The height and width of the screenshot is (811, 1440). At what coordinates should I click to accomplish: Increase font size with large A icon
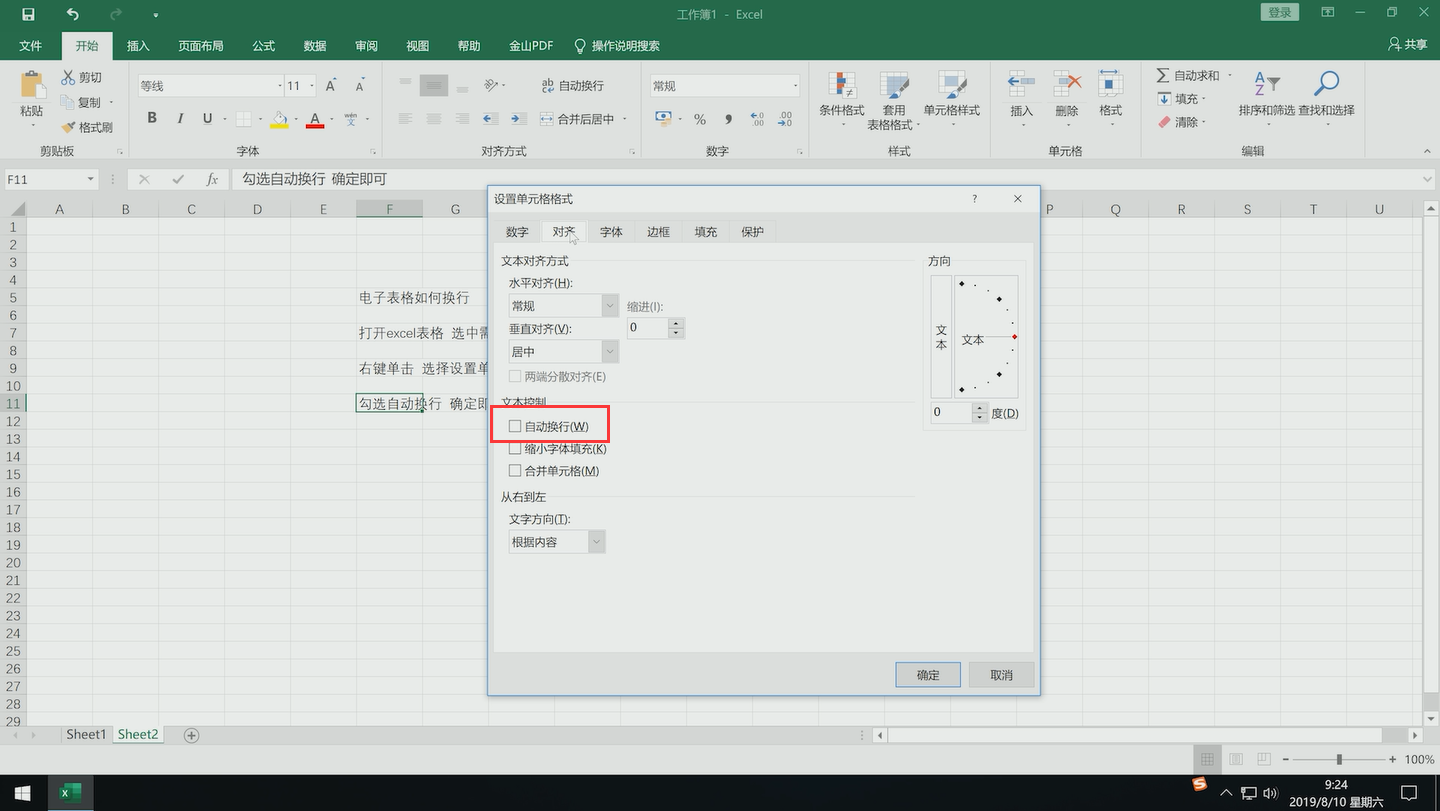331,86
